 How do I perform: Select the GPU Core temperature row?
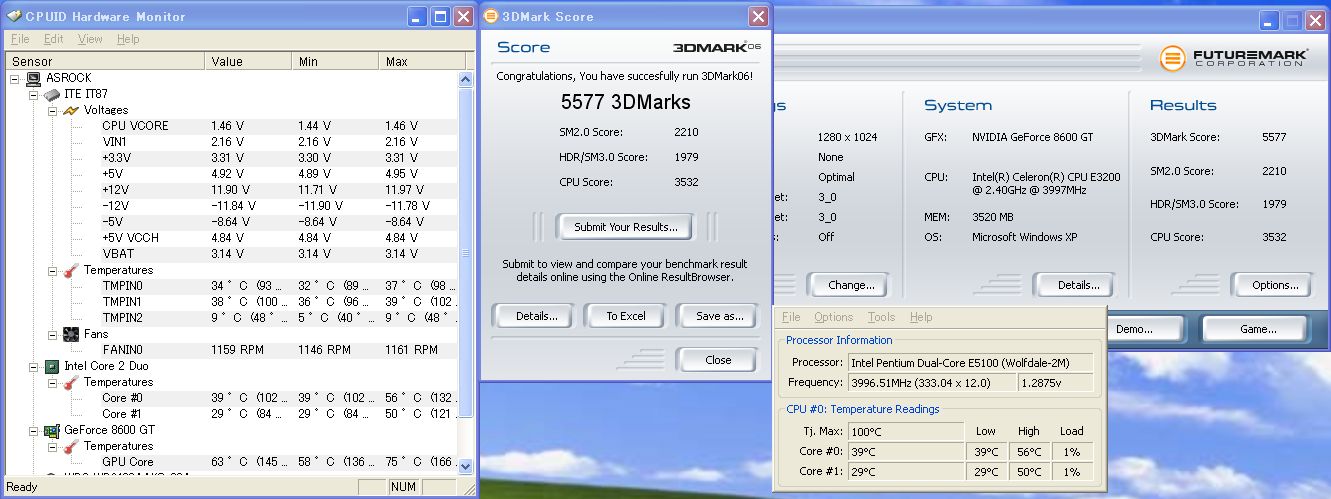click(x=232, y=462)
